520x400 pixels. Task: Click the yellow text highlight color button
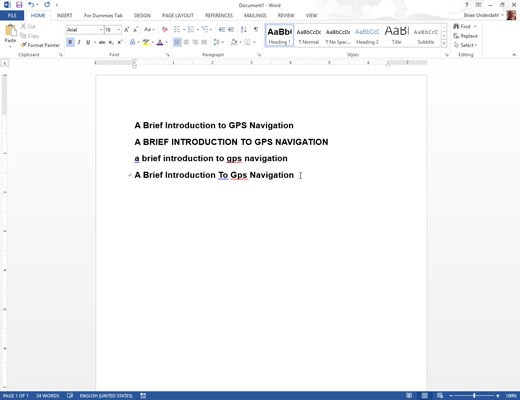tap(146, 42)
